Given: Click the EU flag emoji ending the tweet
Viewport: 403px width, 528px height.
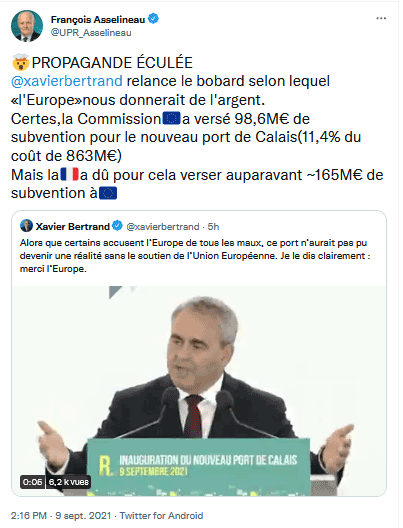Looking at the screenshot, I should click(x=108, y=193).
